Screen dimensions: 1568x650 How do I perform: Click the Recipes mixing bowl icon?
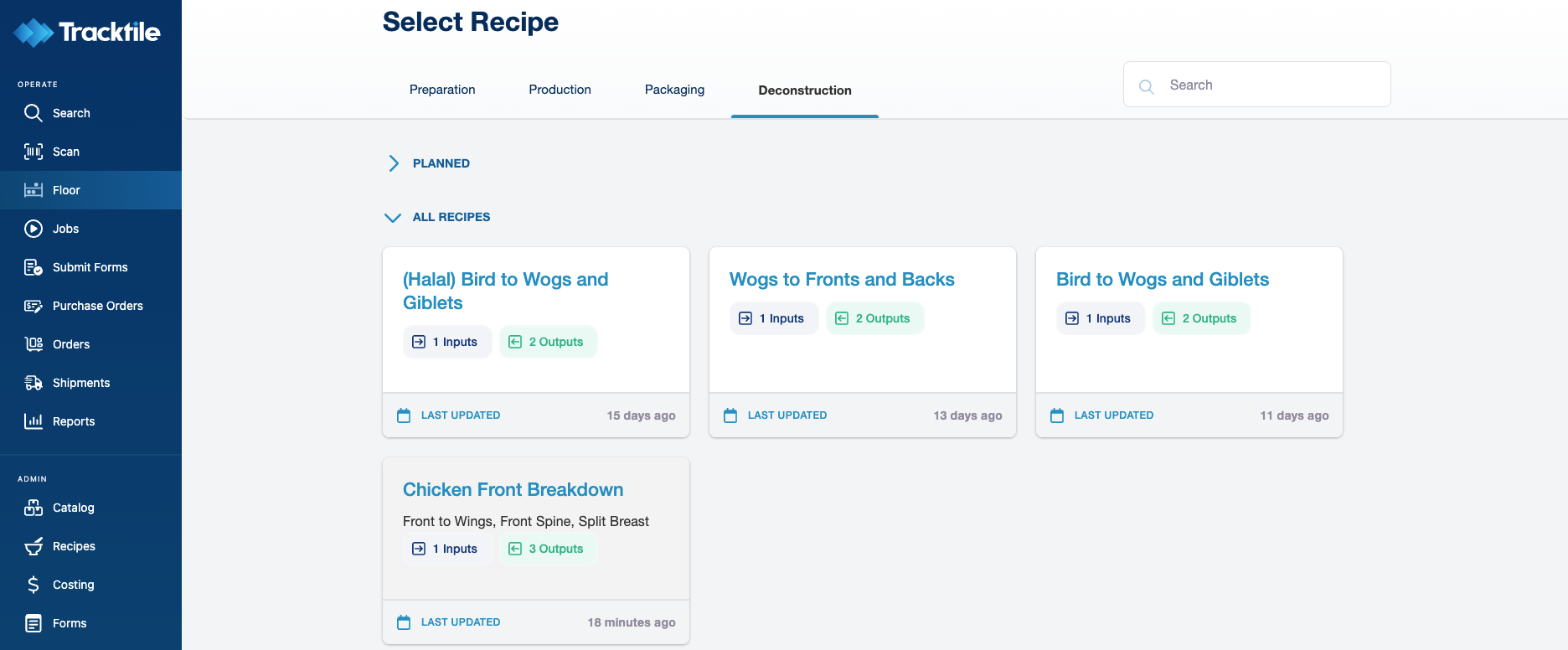34,546
